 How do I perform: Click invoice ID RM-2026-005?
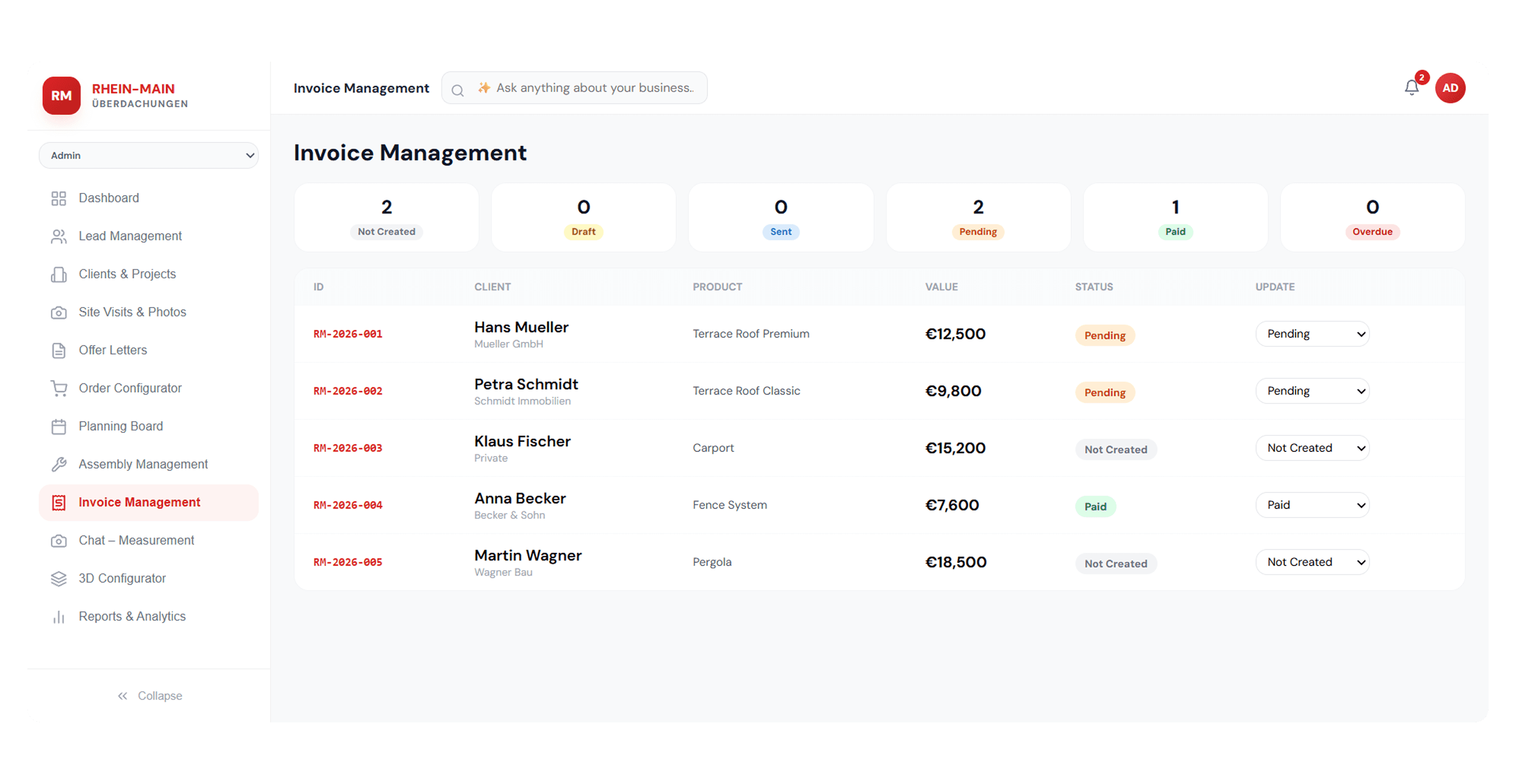(x=347, y=562)
